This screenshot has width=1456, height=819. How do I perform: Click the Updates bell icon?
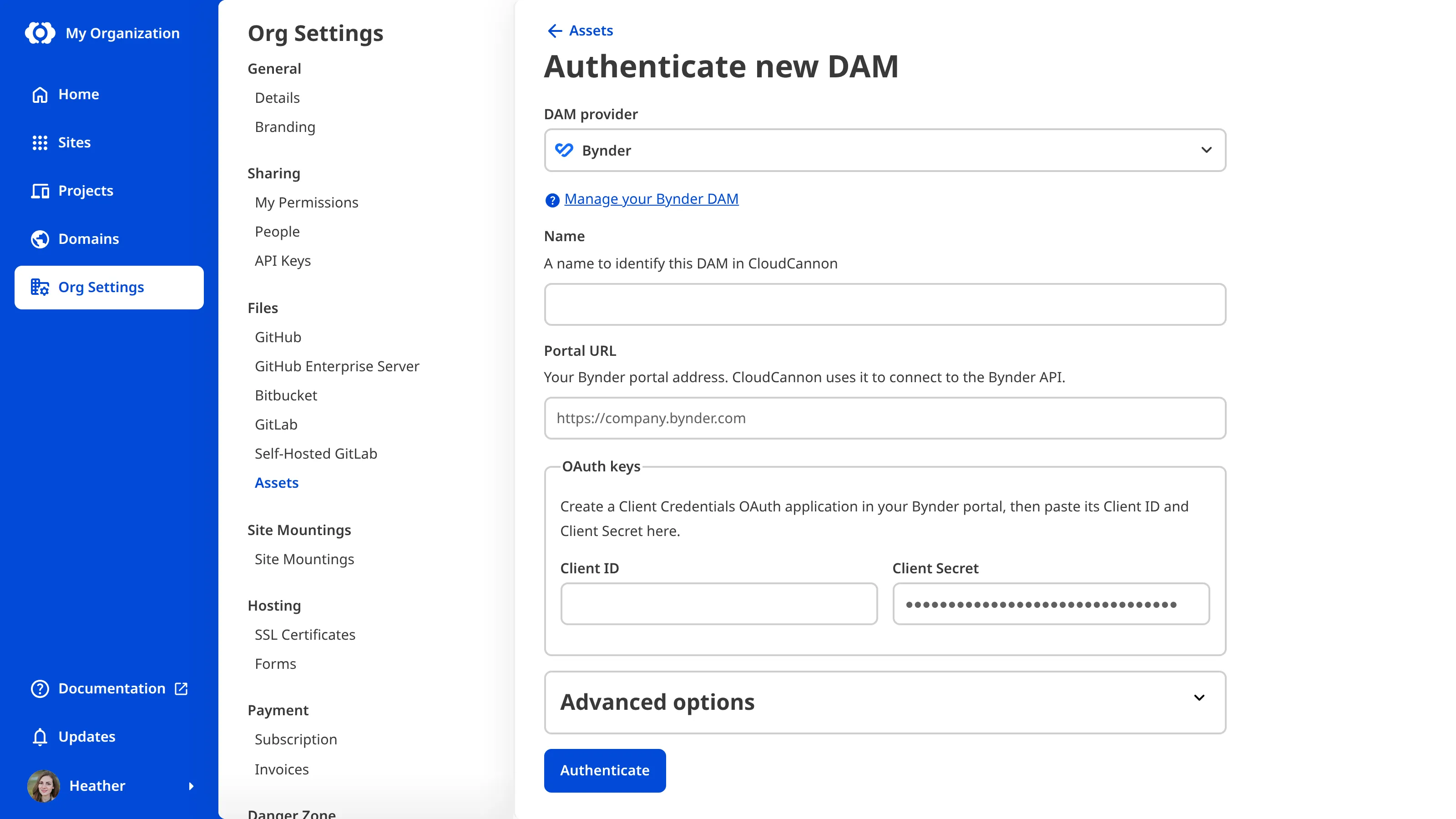coord(40,737)
